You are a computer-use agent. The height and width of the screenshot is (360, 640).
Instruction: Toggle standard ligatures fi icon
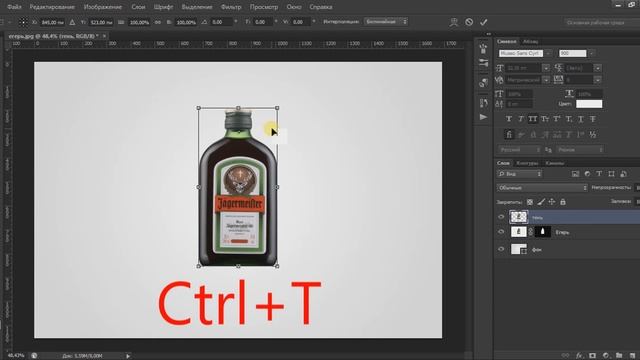click(509, 134)
